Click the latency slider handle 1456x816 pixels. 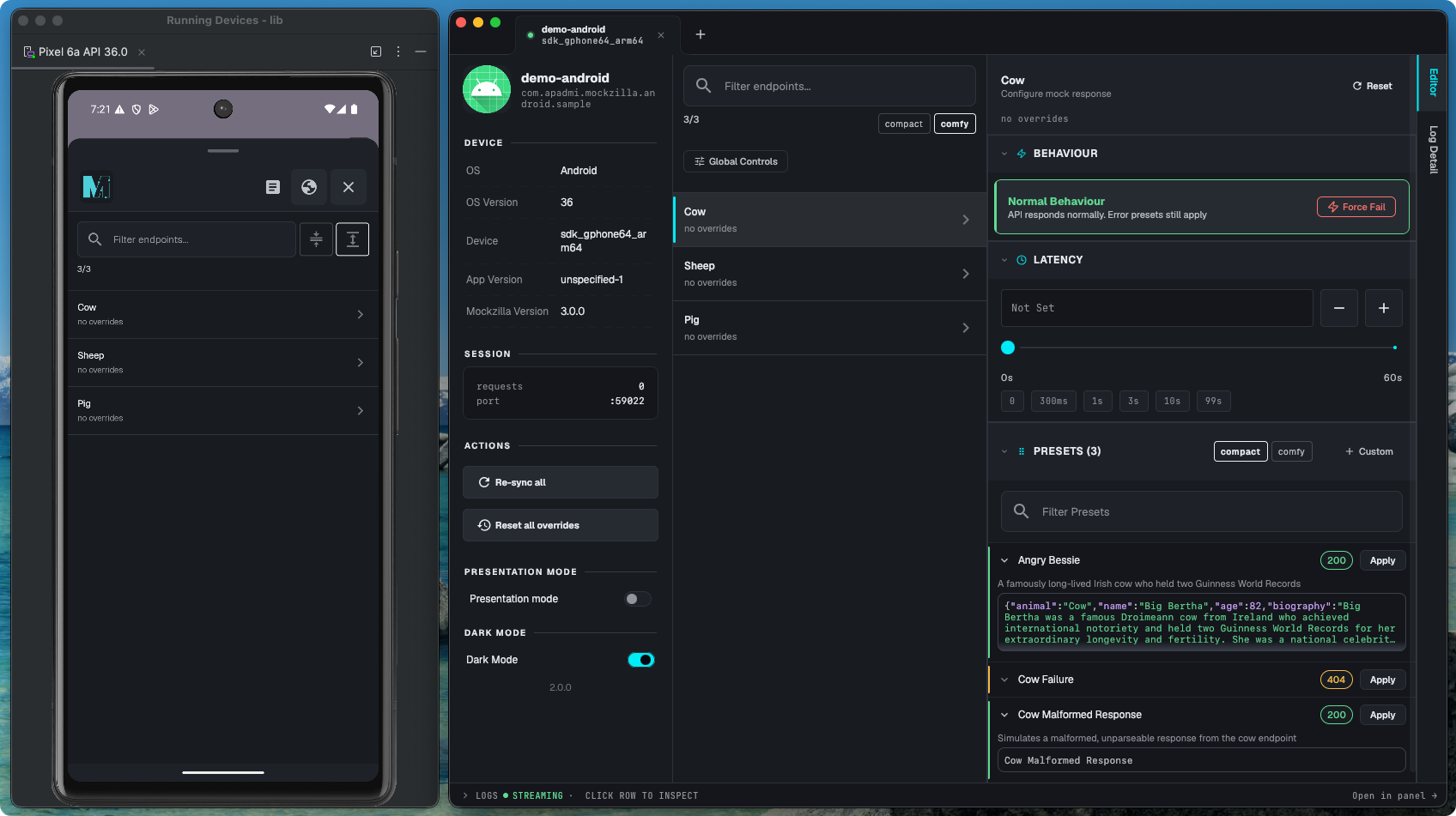(1008, 348)
